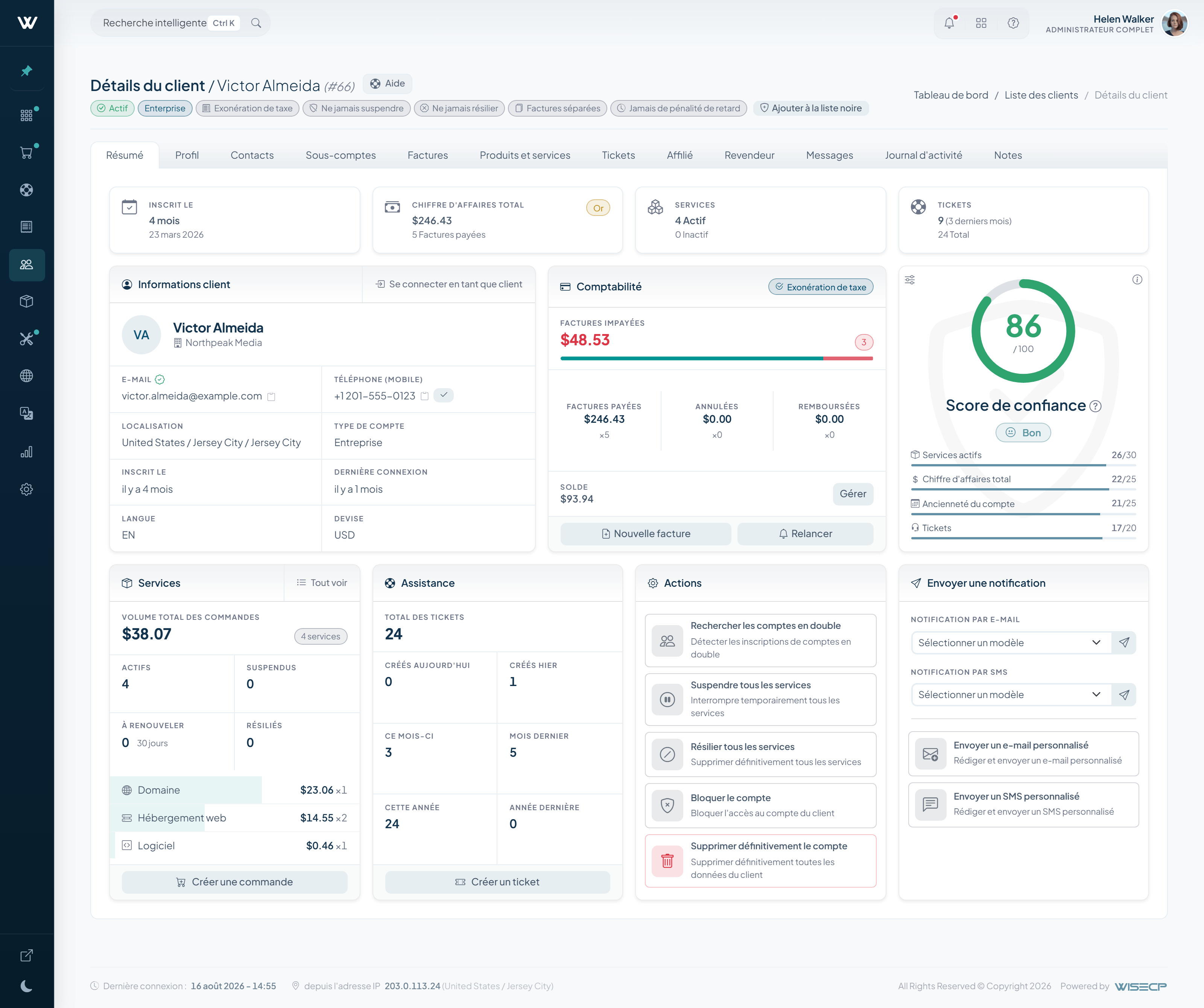Open the Journal d'activité tab
The image size is (1204, 1008).
(923, 155)
